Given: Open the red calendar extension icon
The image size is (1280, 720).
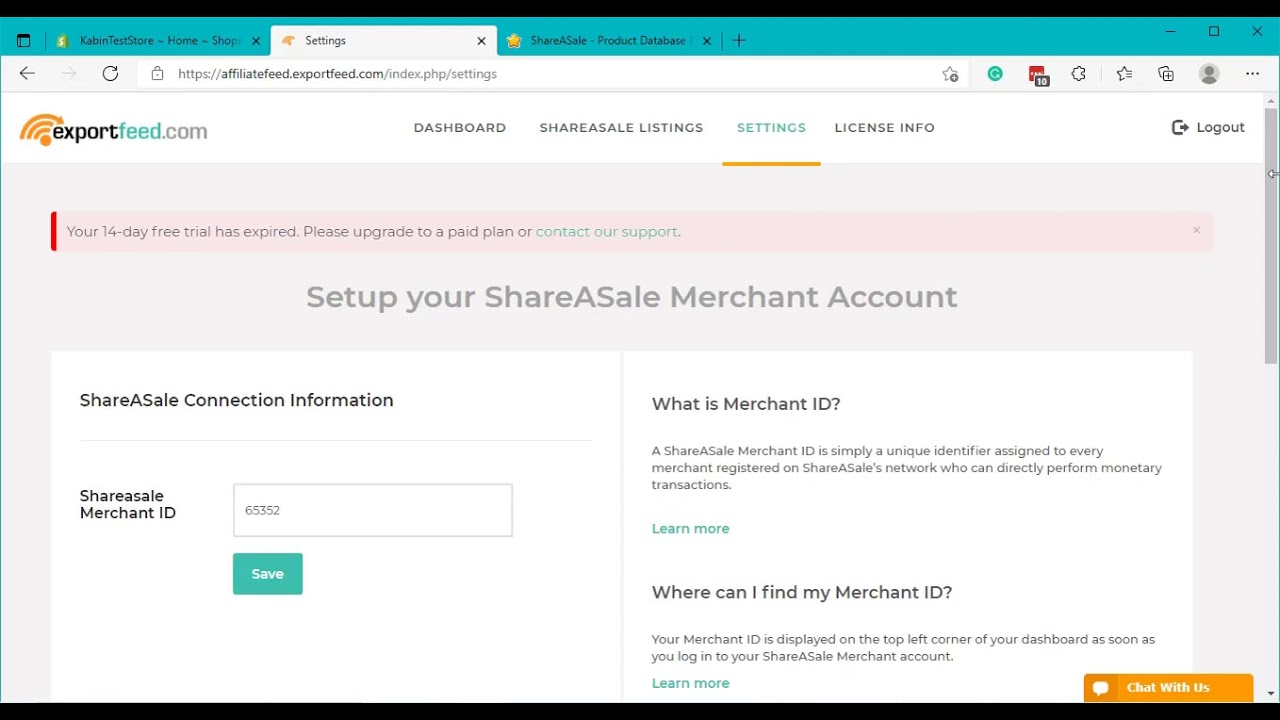Looking at the screenshot, I should [x=1037, y=75].
